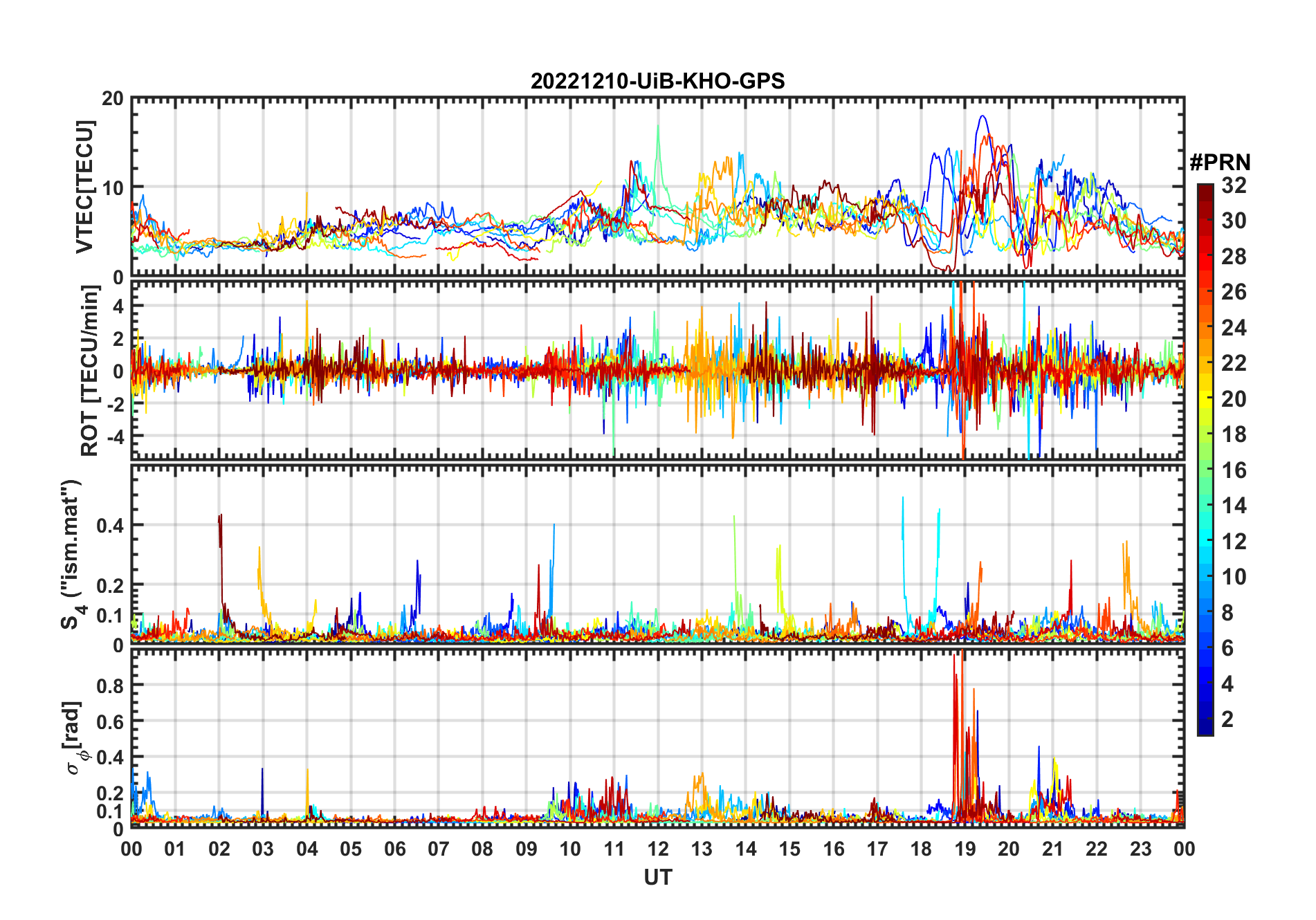The height and width of the screenshot is (920, 1316).
Task: Select UT axis tick label "09"
Action: pyautogui.click(x=527, y=849)
